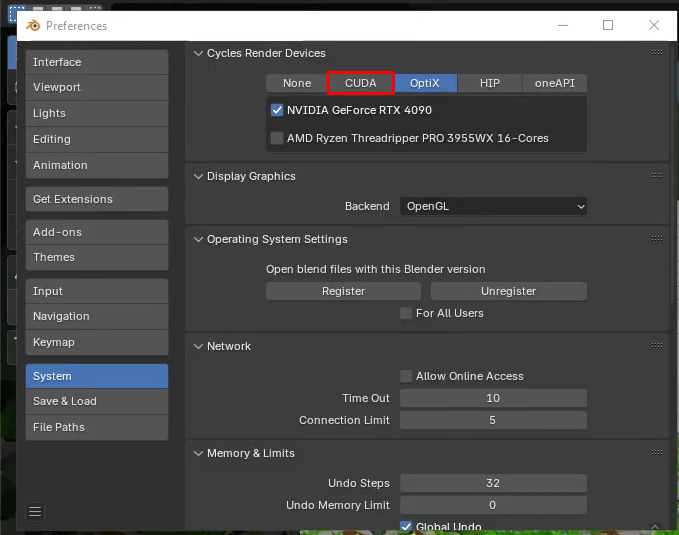
Task: Uncheck NVIDIA GeForce RTX 4090 device
Action: [277, 110]
